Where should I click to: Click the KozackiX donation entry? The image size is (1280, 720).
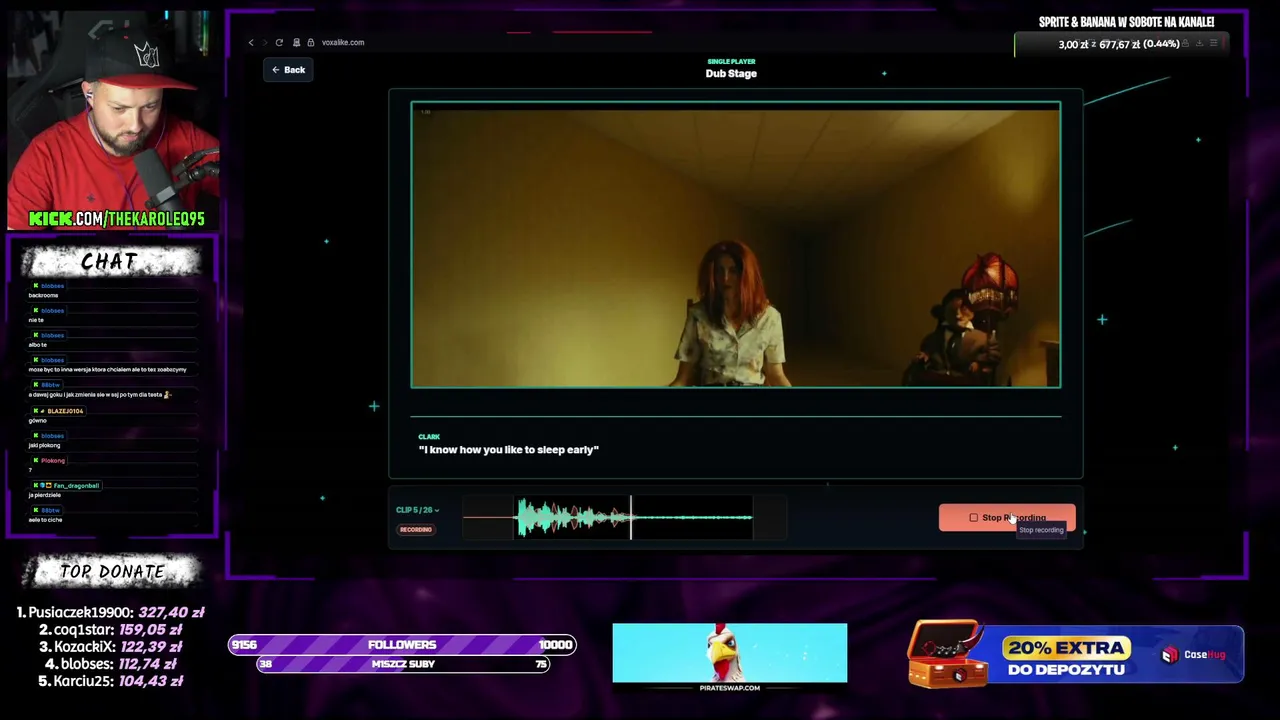coord(110,647)
